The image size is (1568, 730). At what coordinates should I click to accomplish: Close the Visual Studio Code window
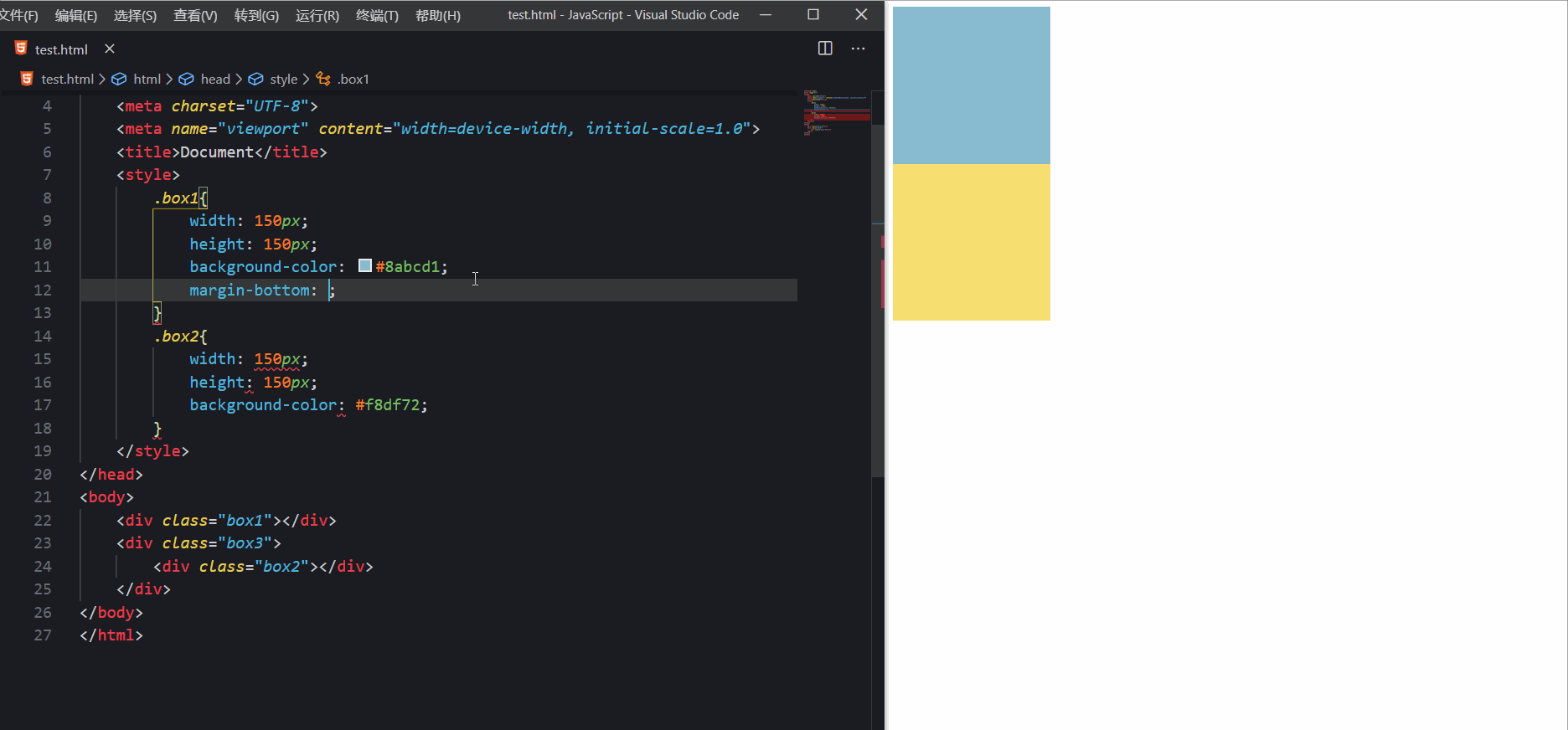[x=861, y=14]
